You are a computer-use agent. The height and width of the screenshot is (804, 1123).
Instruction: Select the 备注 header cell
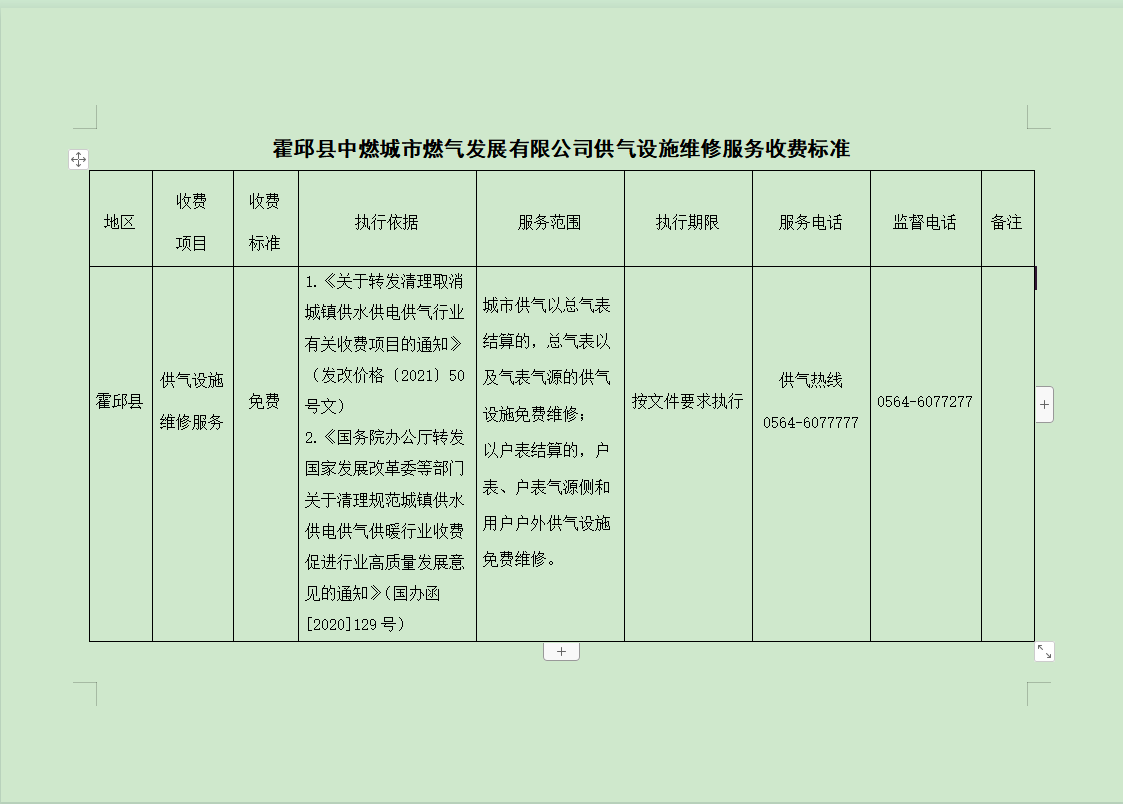click(x=1006, y=222)
